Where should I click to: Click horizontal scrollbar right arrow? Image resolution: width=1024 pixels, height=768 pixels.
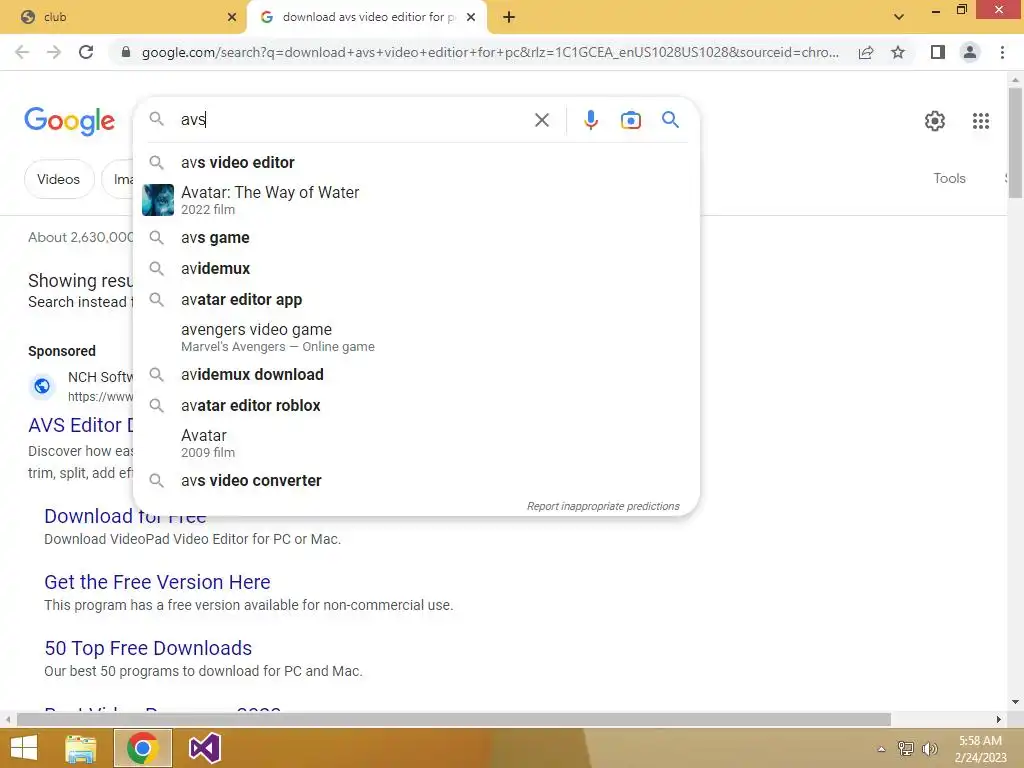(x=999, y=720)
